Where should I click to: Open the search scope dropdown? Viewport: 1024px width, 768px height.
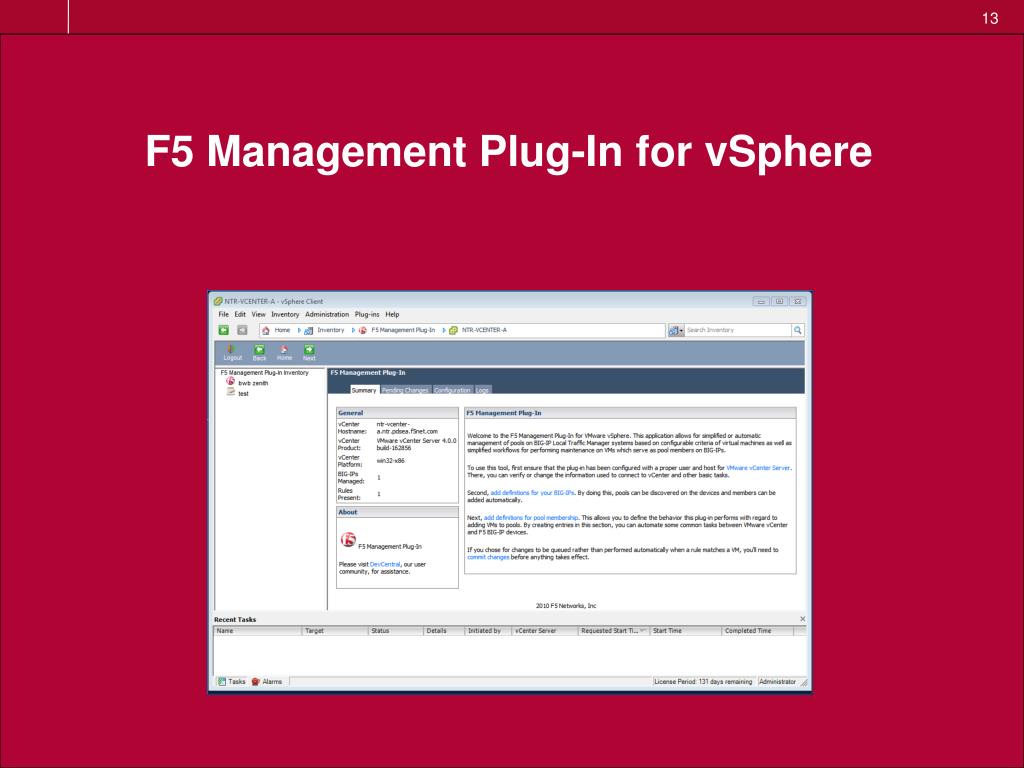pos(676,330)
